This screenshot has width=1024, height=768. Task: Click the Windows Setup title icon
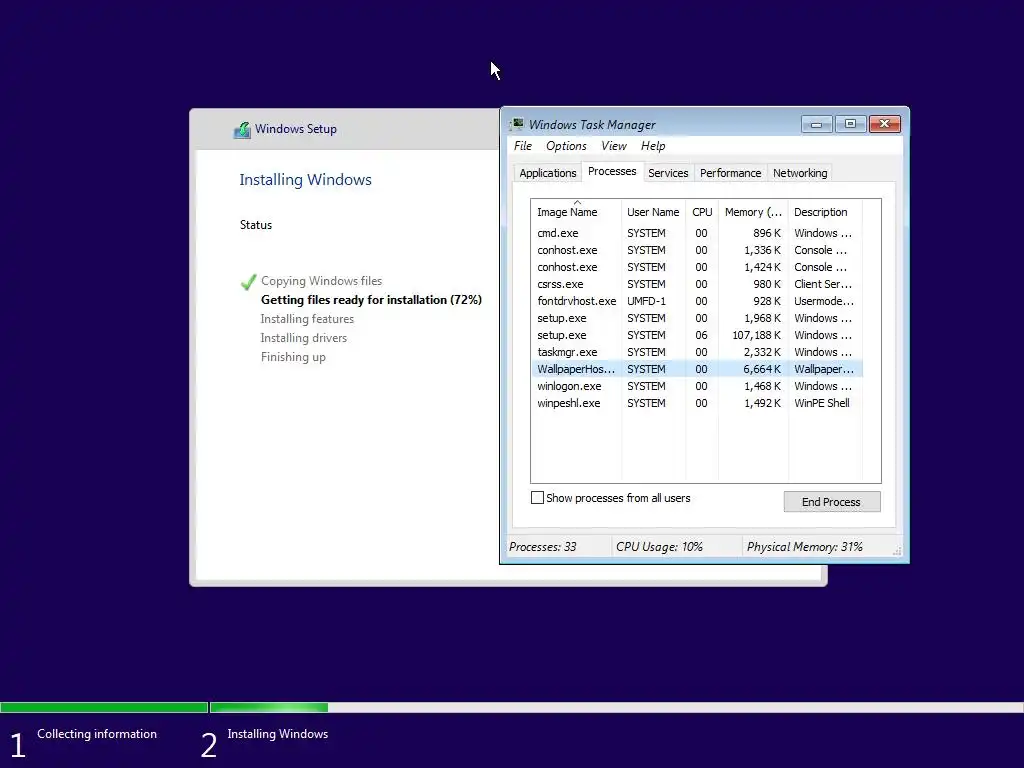pyautogui.click(x=242, y=129)
